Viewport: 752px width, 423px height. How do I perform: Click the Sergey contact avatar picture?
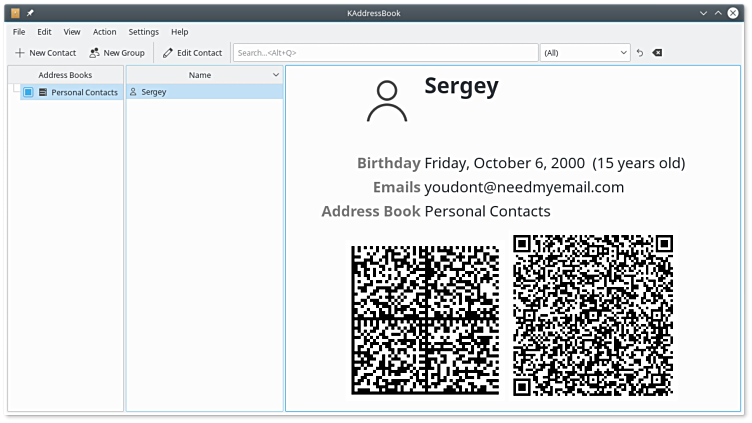coord(386,101)
